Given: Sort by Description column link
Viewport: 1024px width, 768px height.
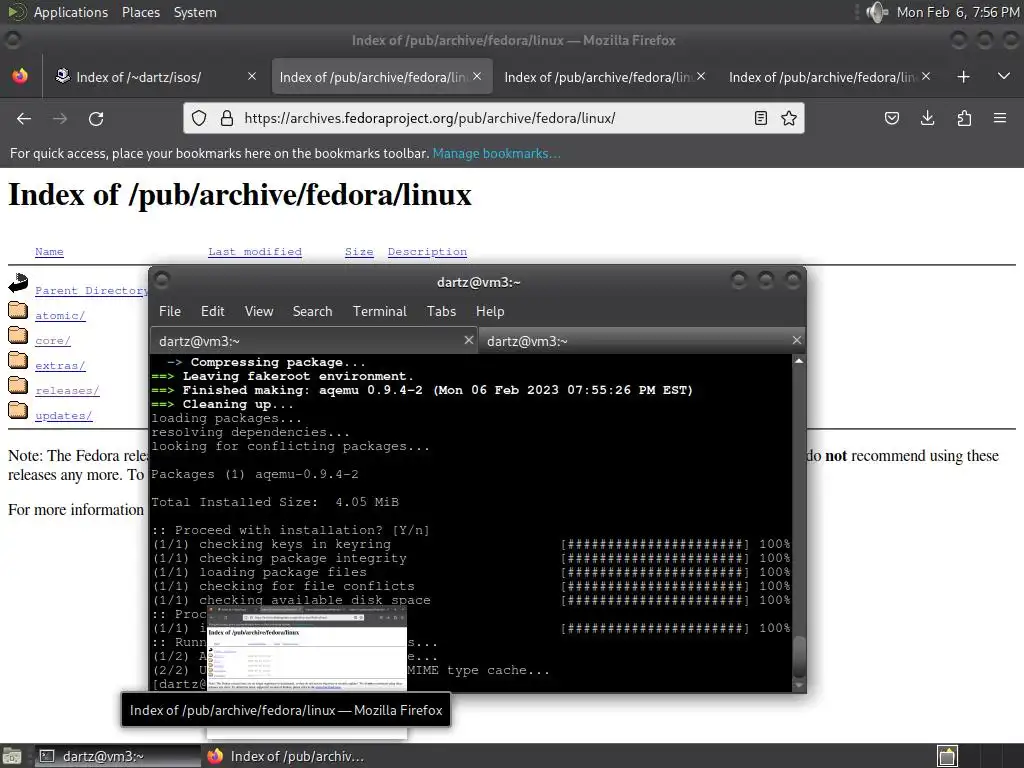Looking at the screenshot, I should click(427, 251).
